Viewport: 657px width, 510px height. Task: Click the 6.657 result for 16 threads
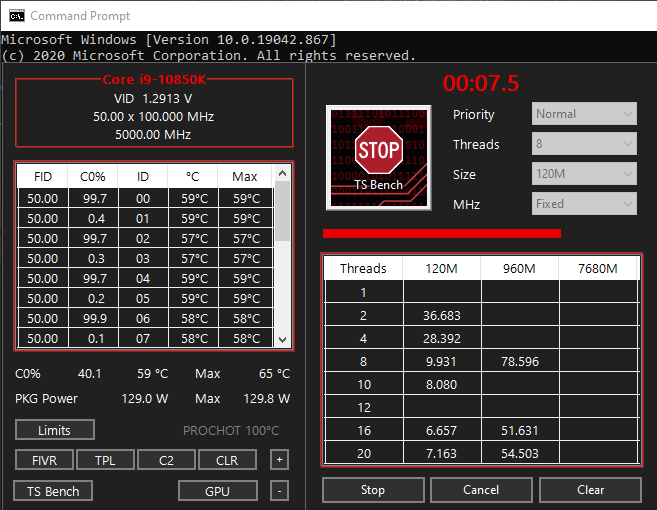click(x=442, y=430)
